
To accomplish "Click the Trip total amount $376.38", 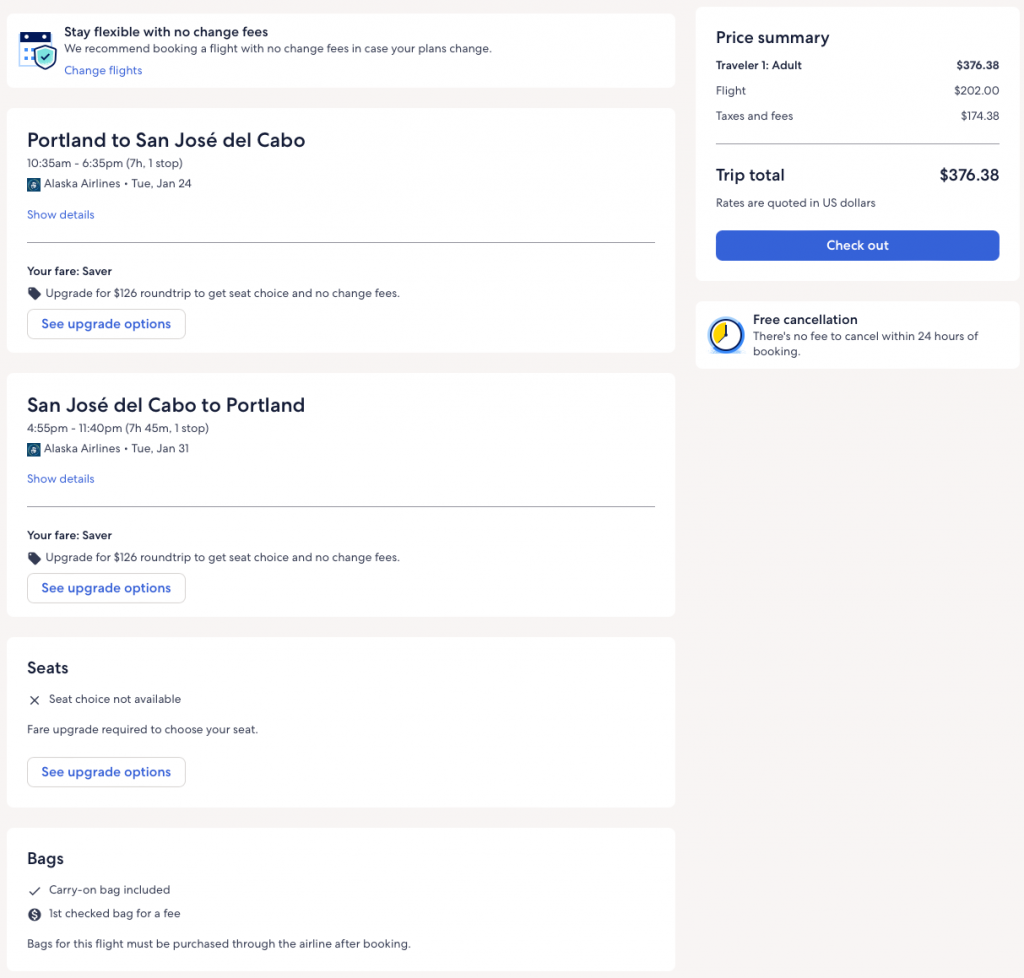I will (968, 175).
